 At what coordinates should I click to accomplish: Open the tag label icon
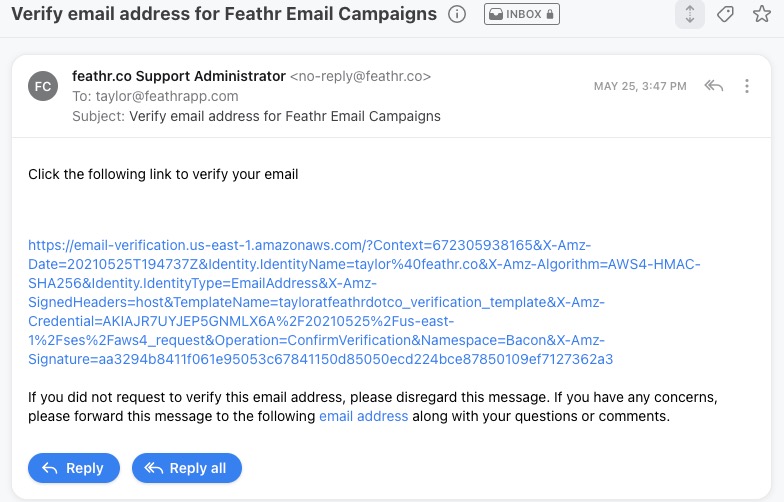(725, 14)
